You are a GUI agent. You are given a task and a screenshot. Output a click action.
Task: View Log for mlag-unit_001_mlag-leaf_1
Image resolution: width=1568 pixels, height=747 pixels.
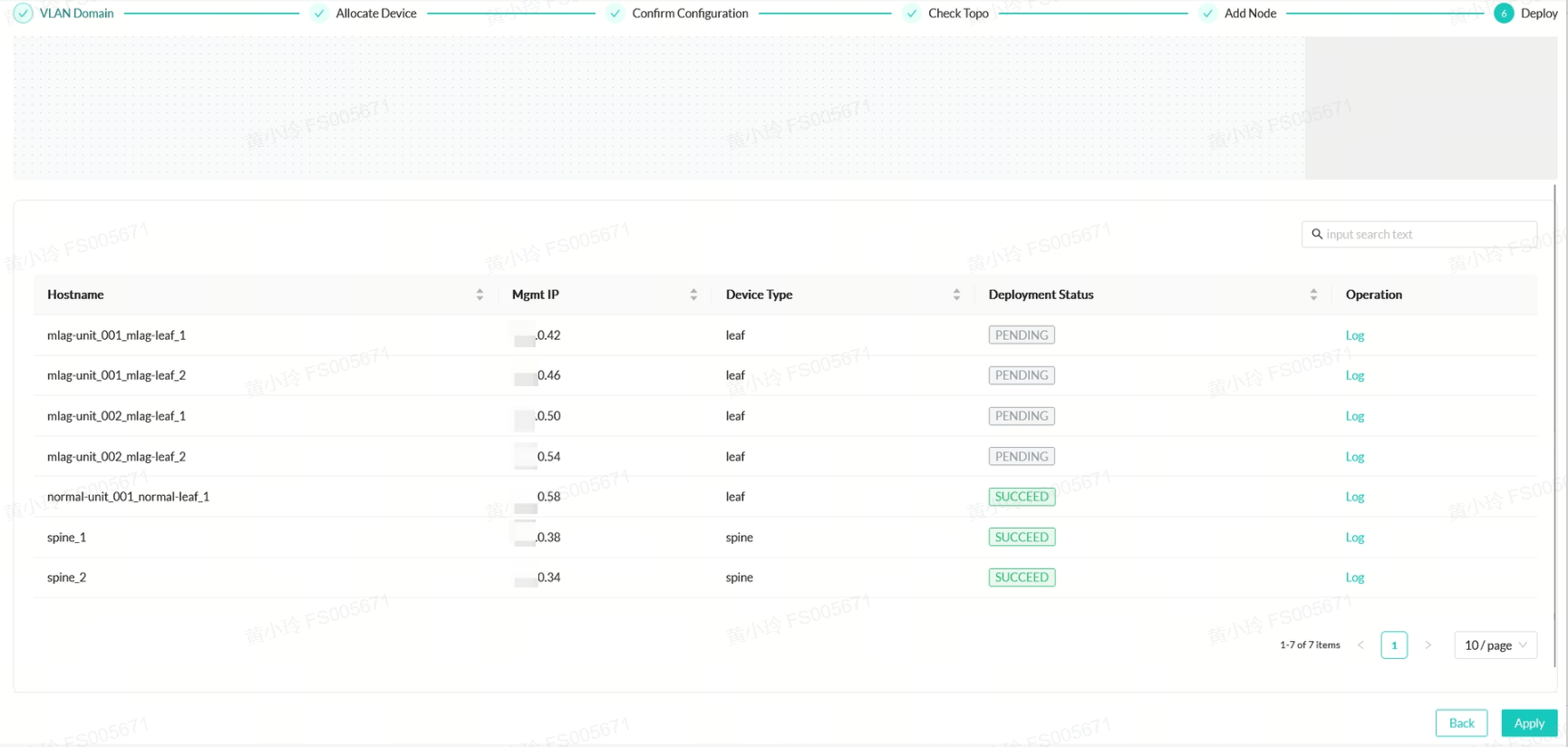pos(1354,335)
